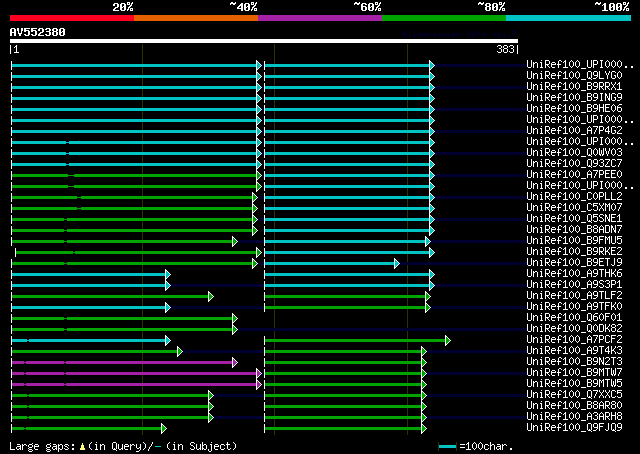This screenshot has width=640, height=454.
Task: Select the UniRef100_B9MTW7 label
Action: click(574, 373)
